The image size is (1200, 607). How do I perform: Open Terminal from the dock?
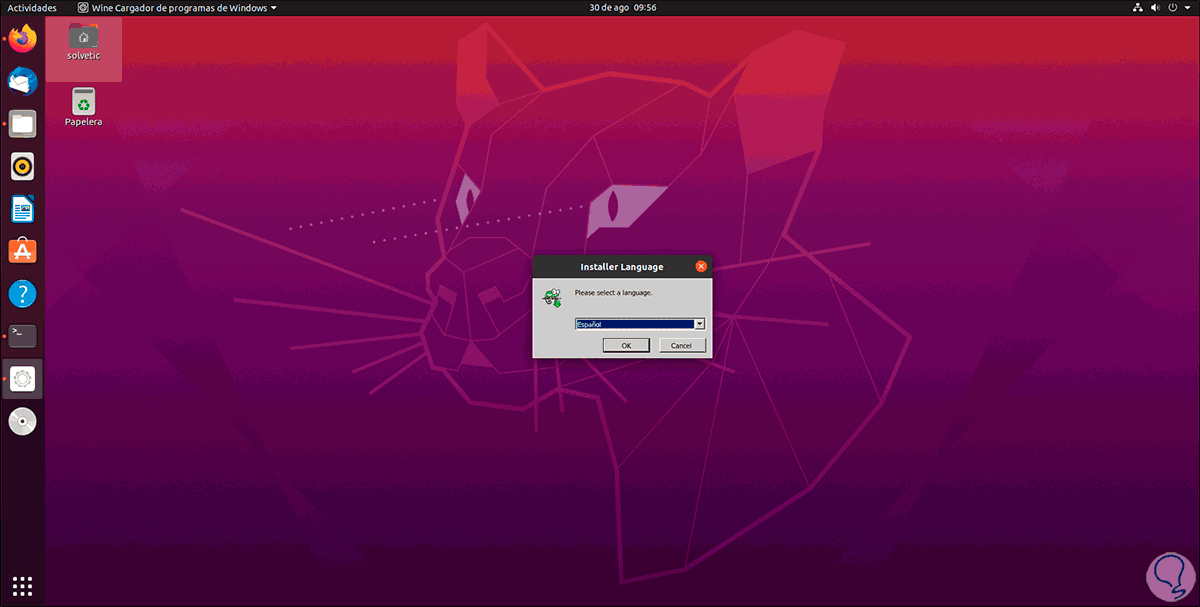tap(22, 336)
